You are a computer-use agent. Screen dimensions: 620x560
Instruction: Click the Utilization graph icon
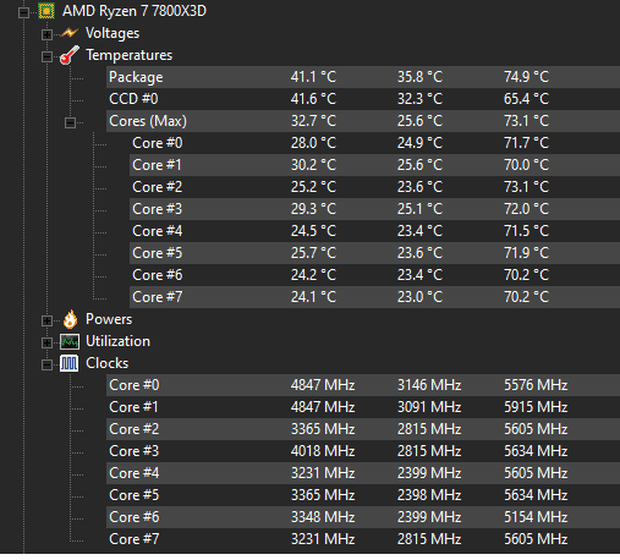pyautogui.click(x=70, y=341)
